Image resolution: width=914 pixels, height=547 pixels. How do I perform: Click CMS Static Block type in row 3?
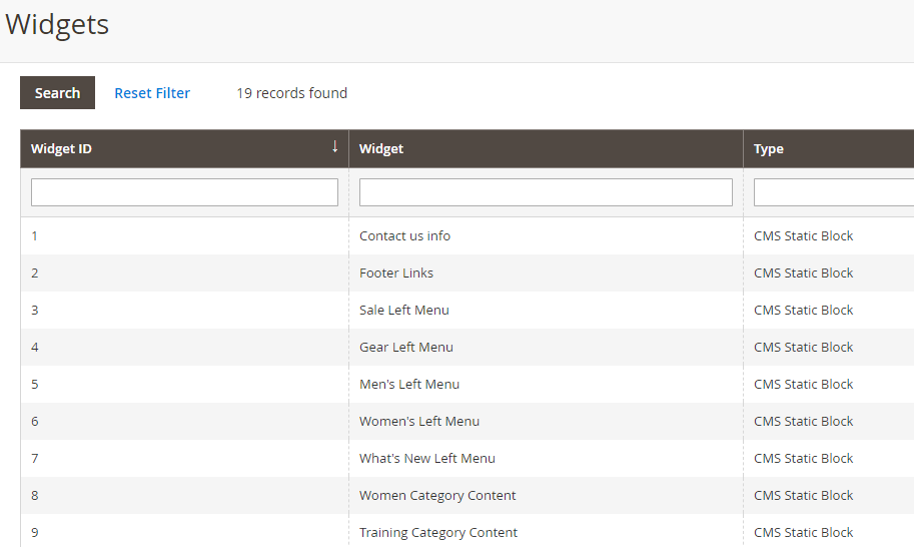[803, 310]
